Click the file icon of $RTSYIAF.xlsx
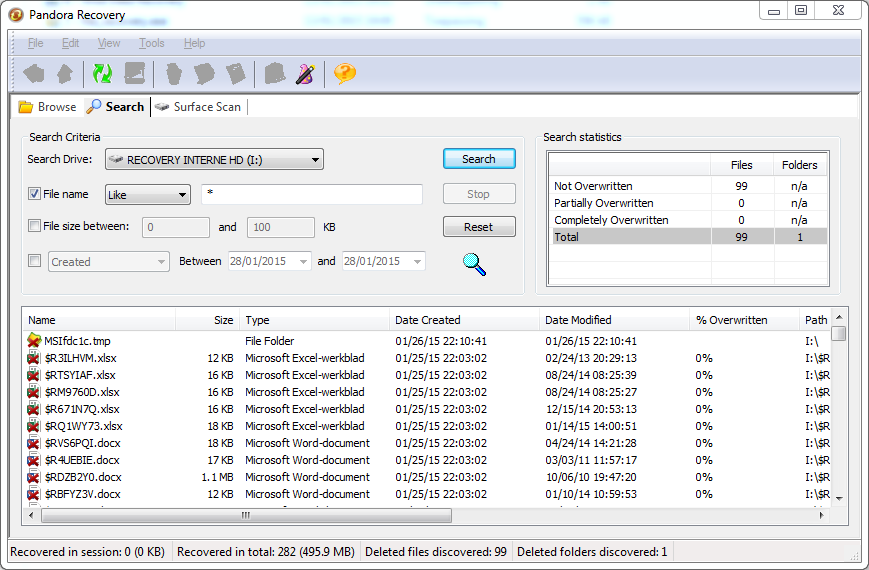Image resolution: width=869 pixels, height=570 pixels. pos(34,375)
